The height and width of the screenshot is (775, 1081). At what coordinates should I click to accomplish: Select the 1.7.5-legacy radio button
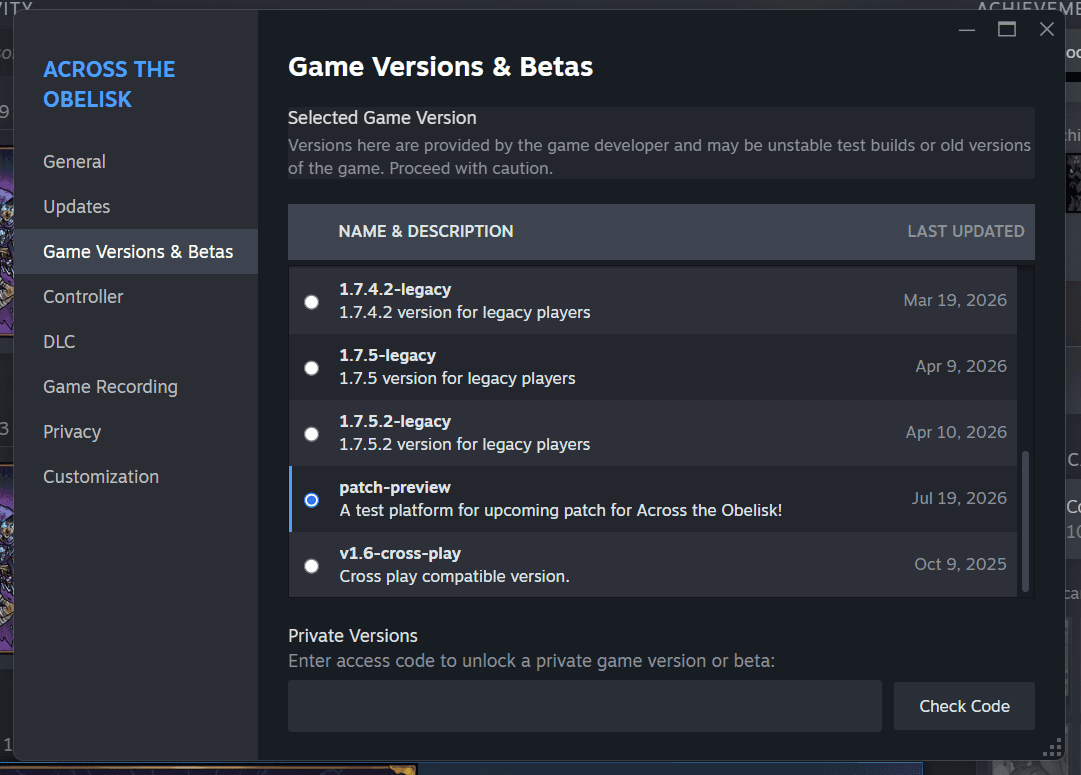click(x=312, y=368)
